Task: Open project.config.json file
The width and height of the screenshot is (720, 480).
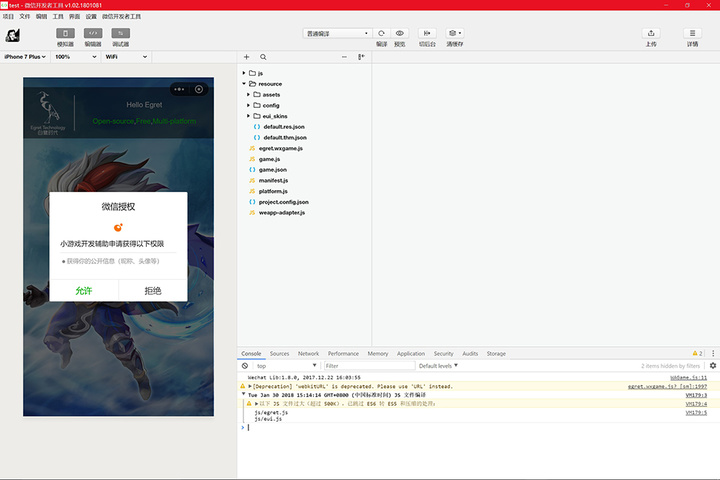Action: point(283,202)
